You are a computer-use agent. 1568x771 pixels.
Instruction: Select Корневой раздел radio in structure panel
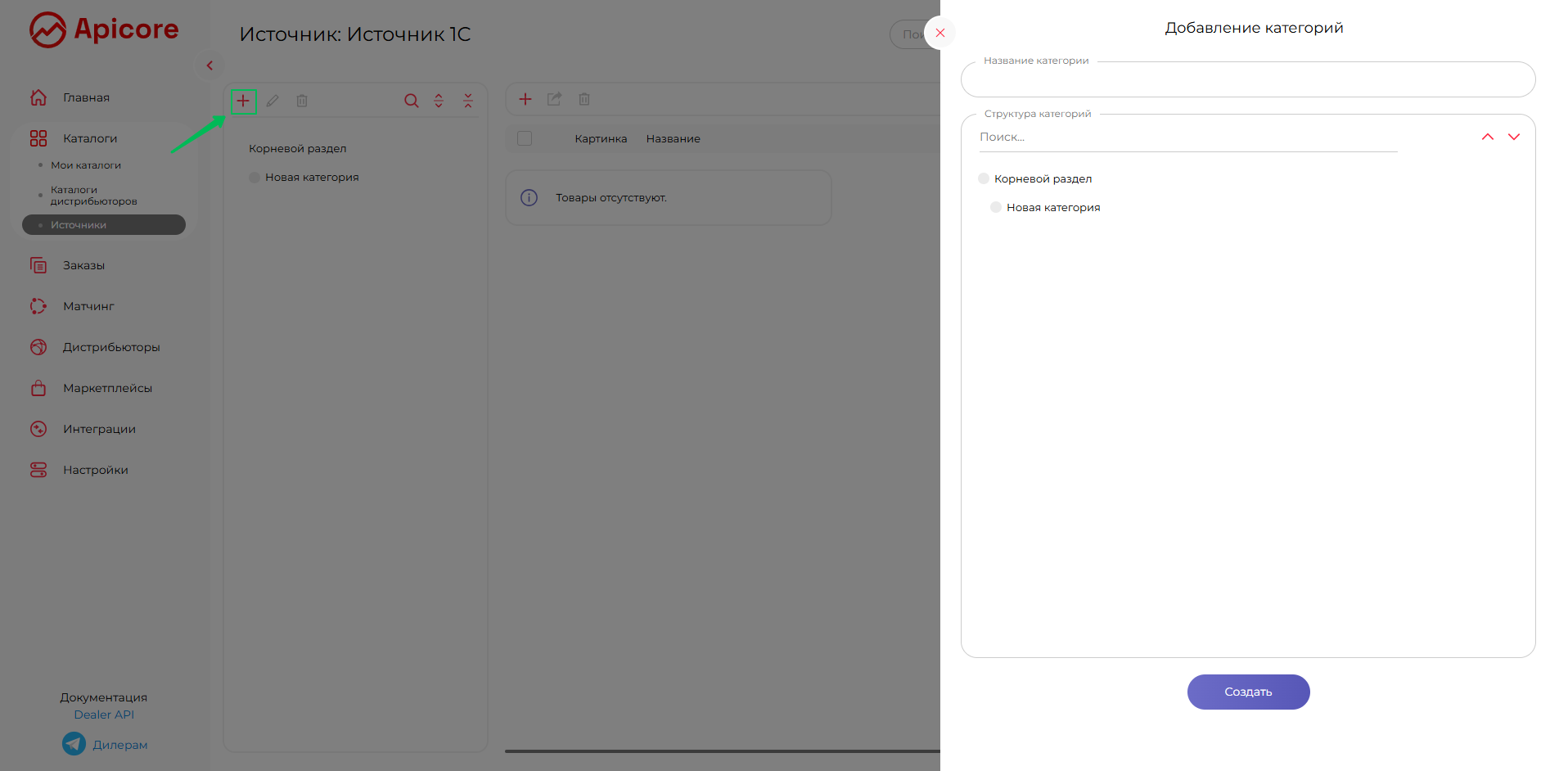pyautogui.click(x=984, y=178)
